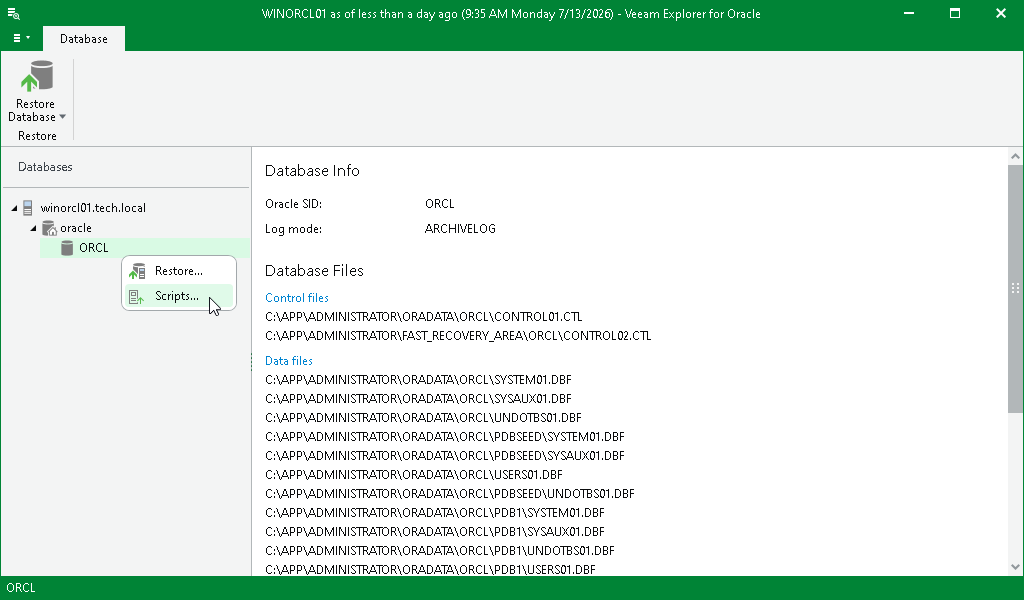This screenshot has width=1024, height=600.
Task: Click the Oracle SID value ORCL
Action: 440,204
